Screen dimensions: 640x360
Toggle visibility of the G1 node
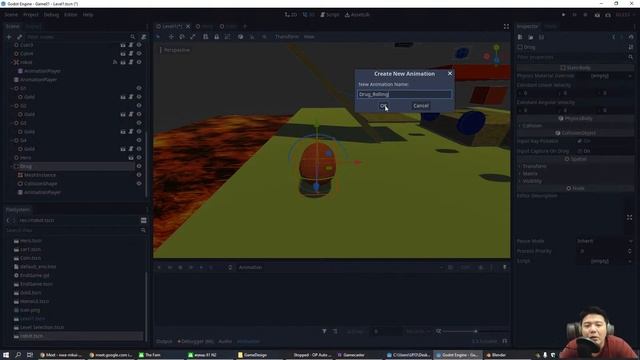pos(139,88)
